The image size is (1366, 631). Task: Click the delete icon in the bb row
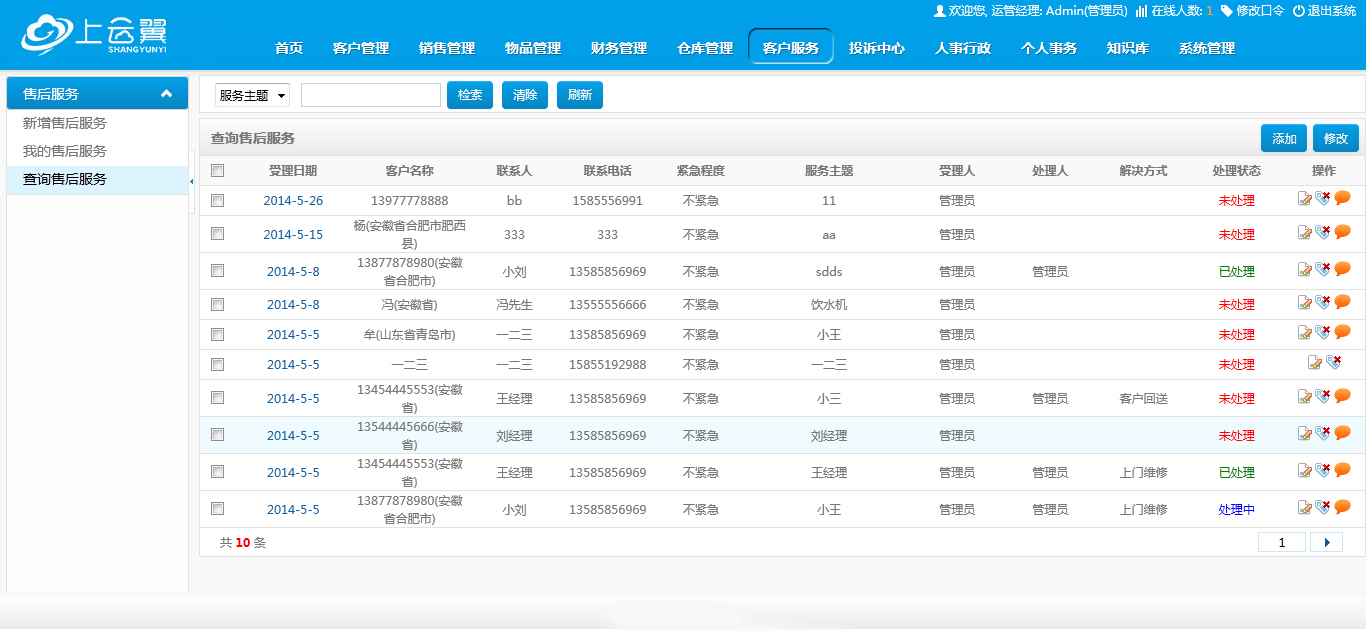coord(1322,199)
